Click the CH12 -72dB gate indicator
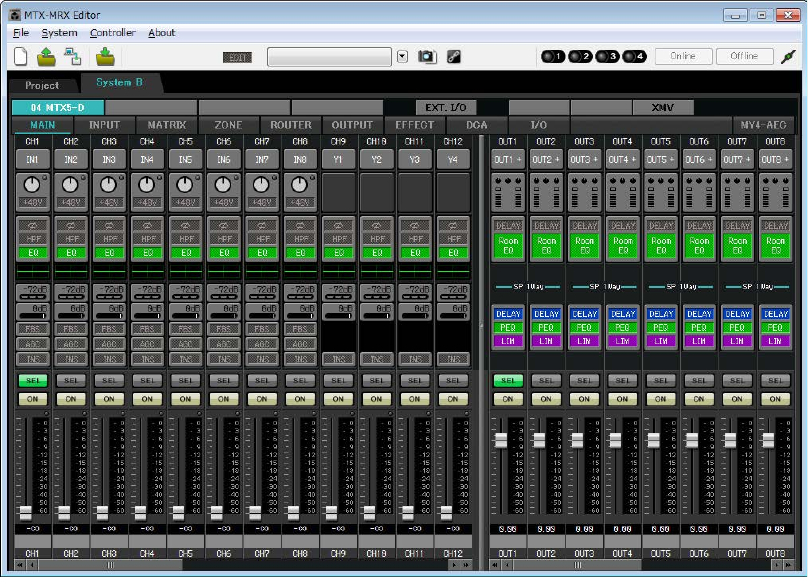Viewport: 808px width, 577px height. (x=453, y=292)
